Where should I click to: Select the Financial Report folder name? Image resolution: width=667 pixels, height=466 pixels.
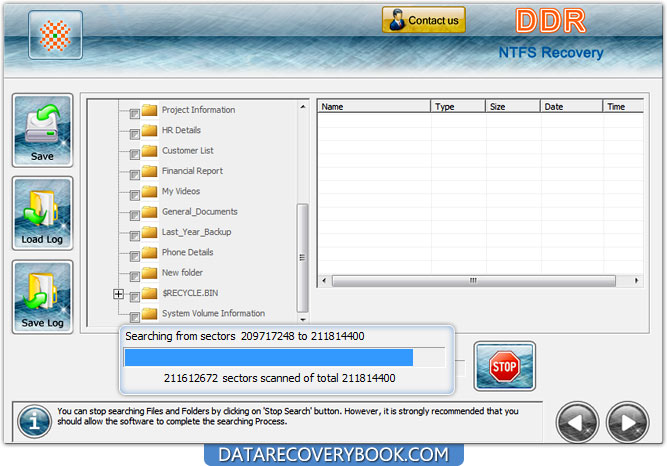tap(192, 171)
